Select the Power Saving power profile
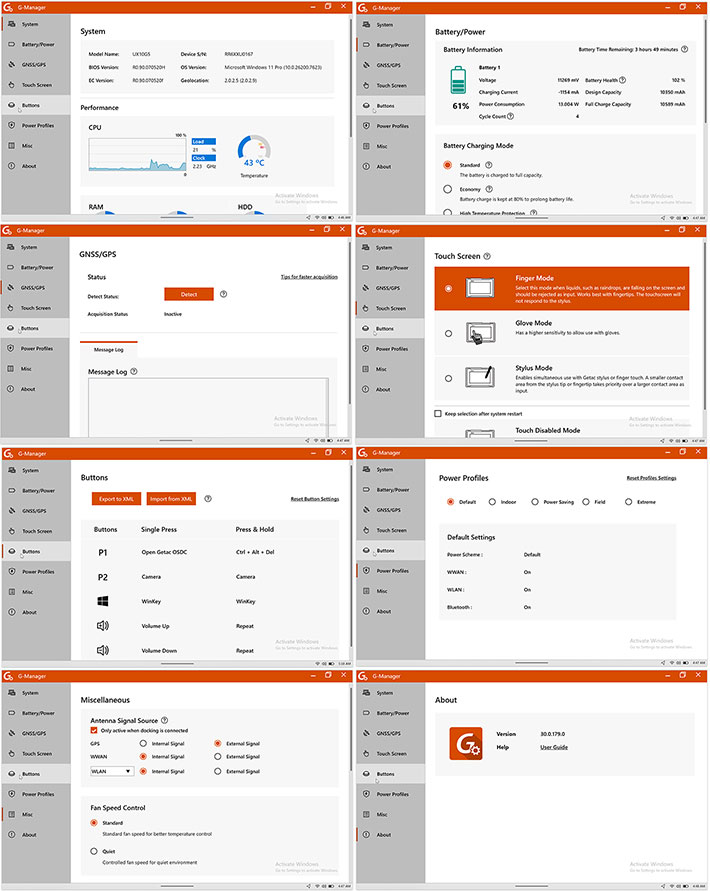Screen dimensions: 710x891 pyautogui.click(x=536, y=502)
